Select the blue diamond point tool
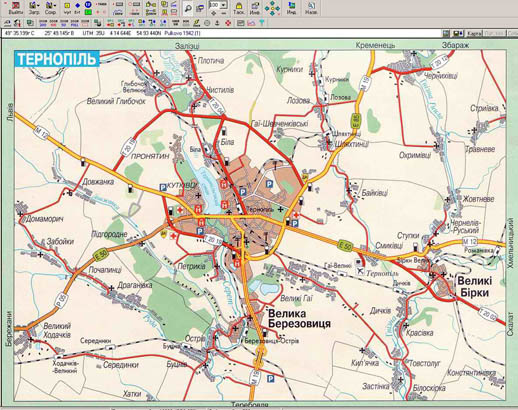The height and width of the screenshot is (410, 518). click(78, 6)
